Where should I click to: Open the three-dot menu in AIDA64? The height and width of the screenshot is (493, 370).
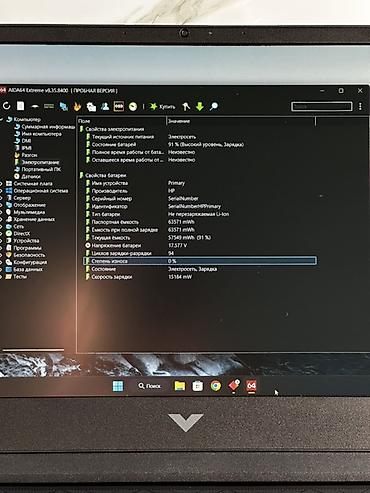click(x=360, y=106)
